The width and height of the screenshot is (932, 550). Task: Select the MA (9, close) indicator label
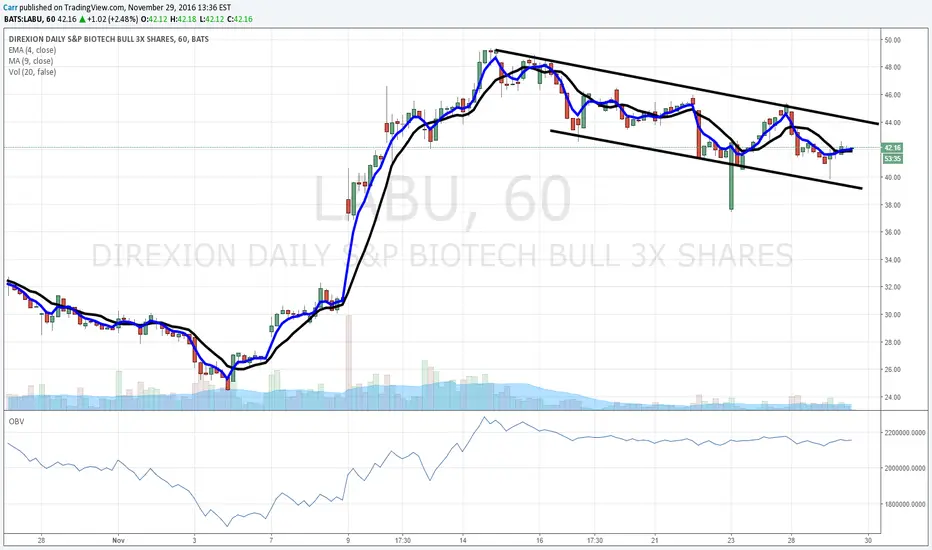[x=30, y=61]
